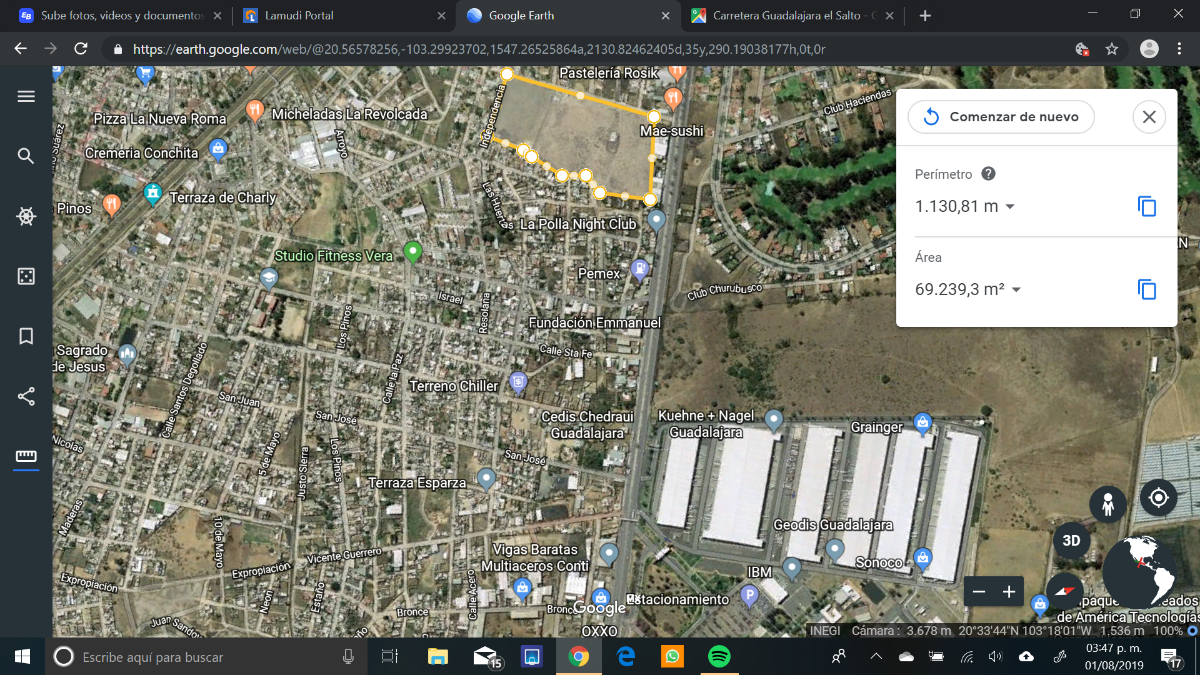Viewport: 1200px width, 675px height.
Task: Click the Cedis Chedraui Guadalajara label
Action: pyautogui.click(x=588, y=425)
